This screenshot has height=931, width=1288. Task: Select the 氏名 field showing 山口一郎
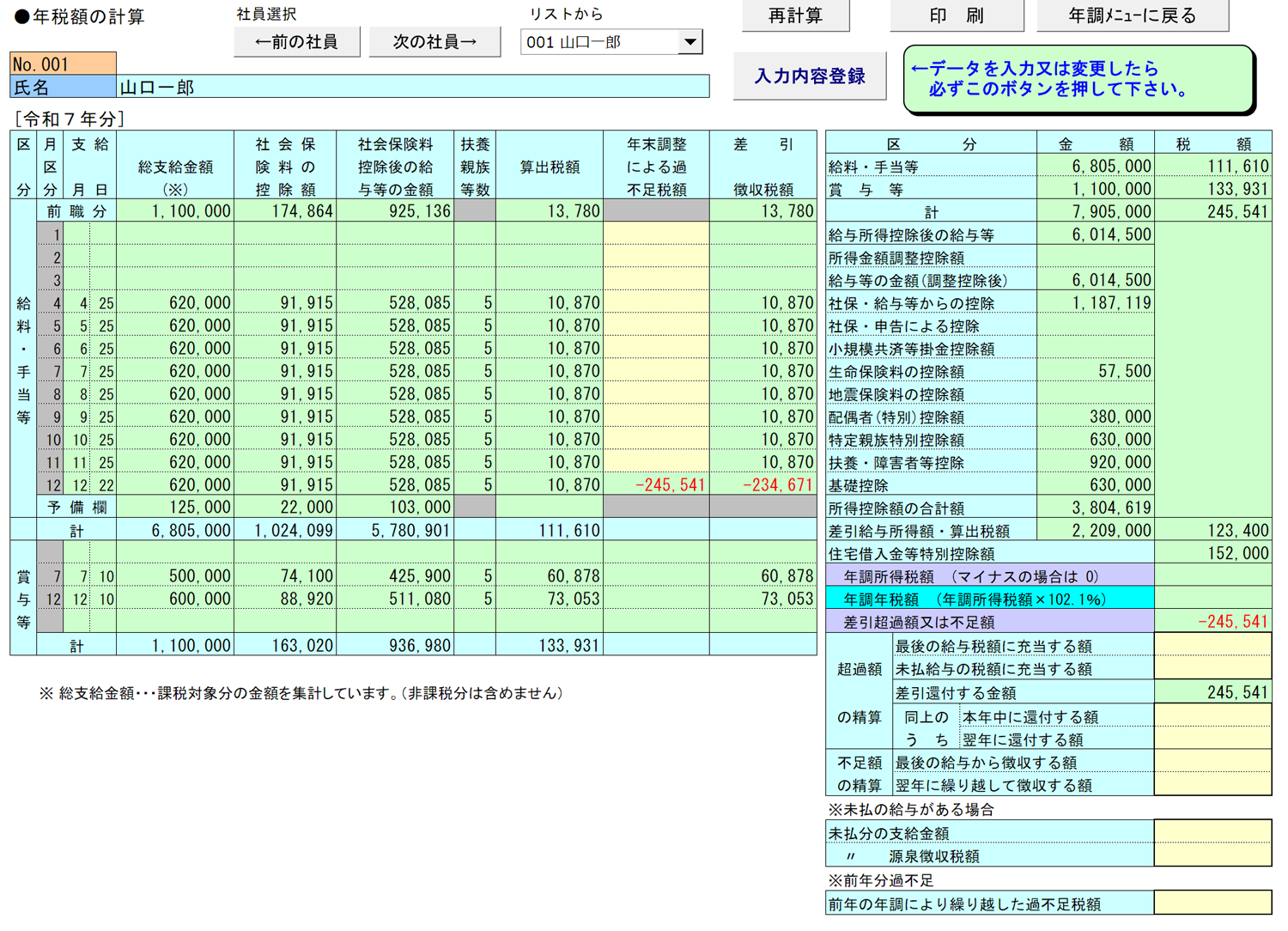point(412,88)
